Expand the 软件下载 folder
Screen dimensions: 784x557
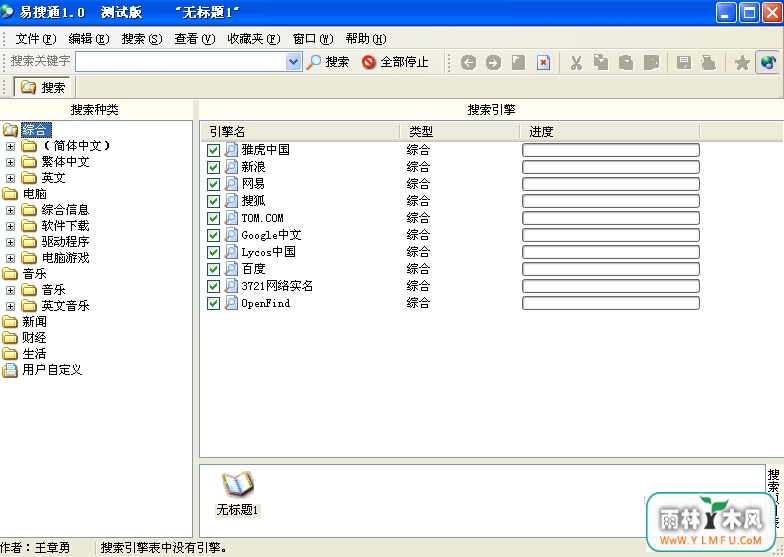point(10,226)
